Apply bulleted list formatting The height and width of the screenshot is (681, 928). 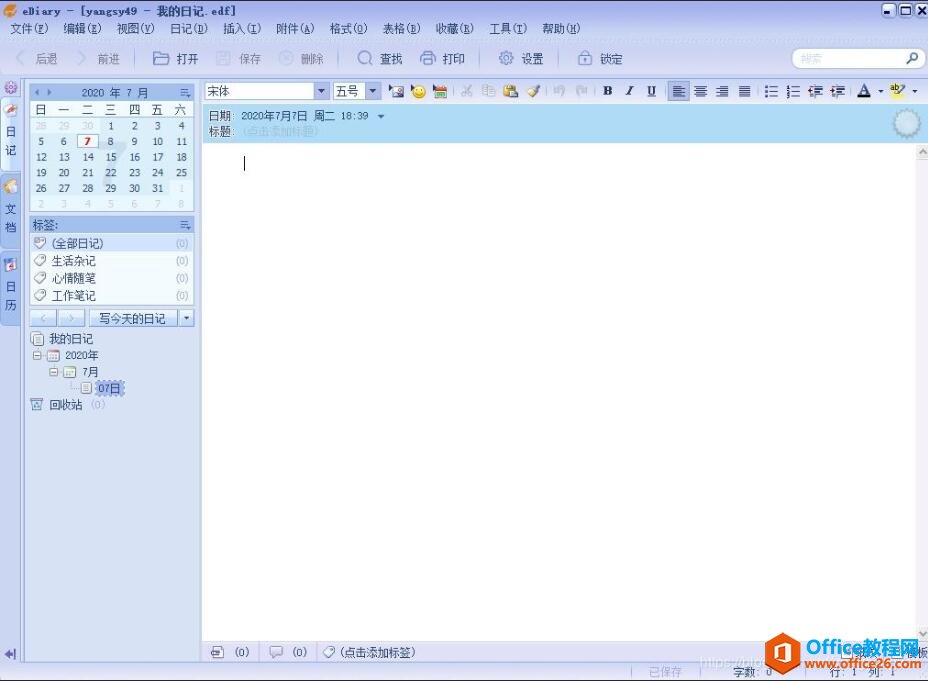pyautogui.click(x=771, y=91)
